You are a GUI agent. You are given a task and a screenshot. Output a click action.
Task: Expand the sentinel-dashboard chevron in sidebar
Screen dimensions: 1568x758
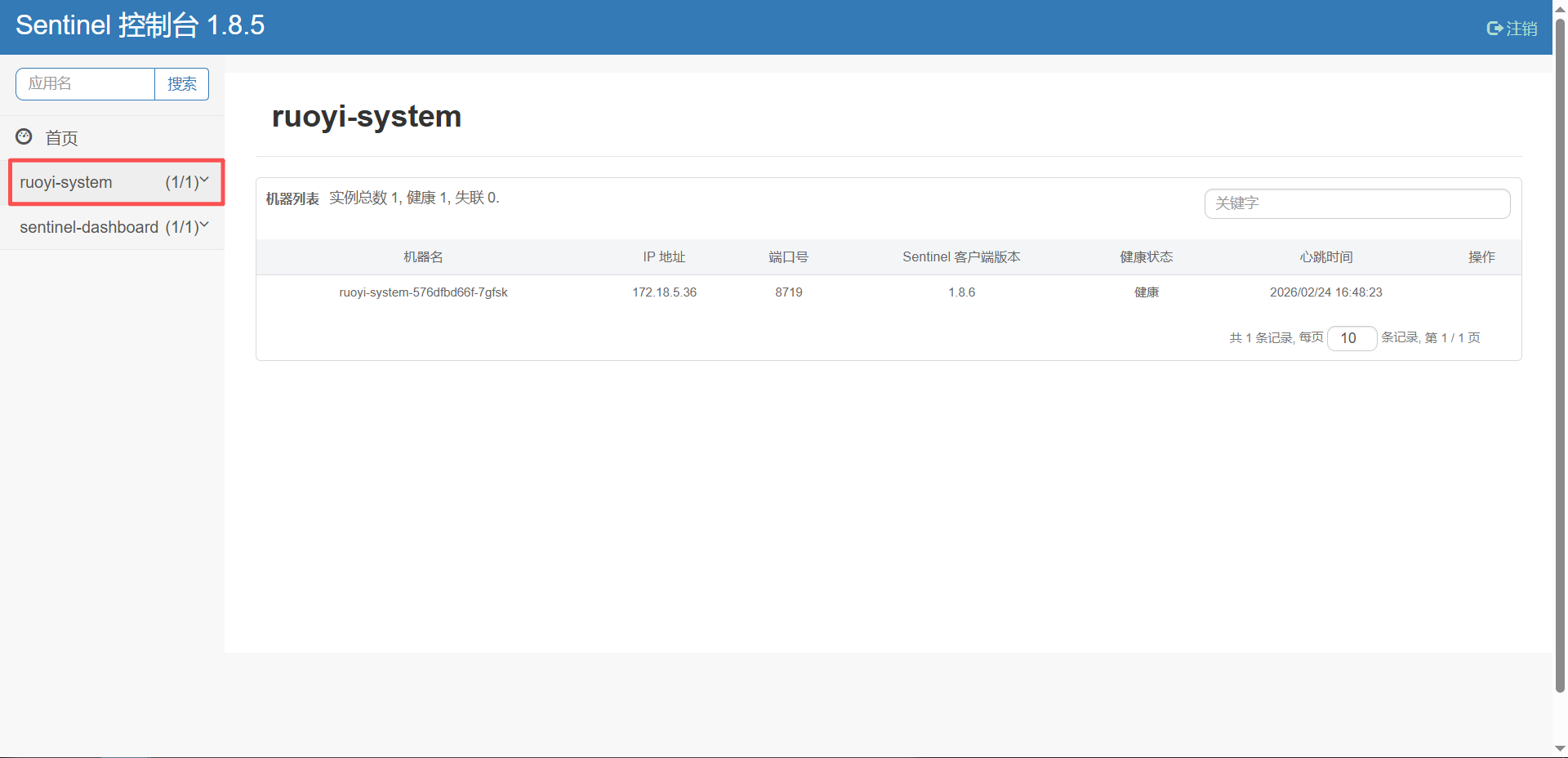[204, 225]
